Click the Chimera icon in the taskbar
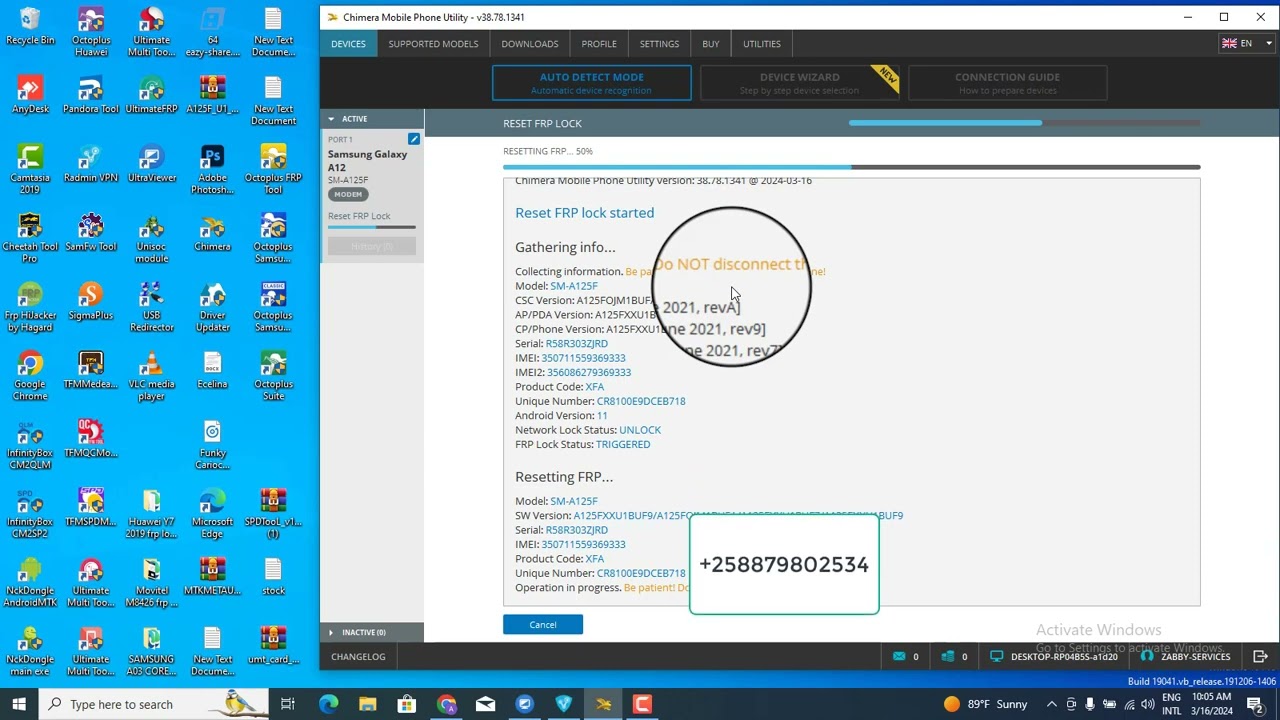Screen dimensions: 1280x720 603,704
